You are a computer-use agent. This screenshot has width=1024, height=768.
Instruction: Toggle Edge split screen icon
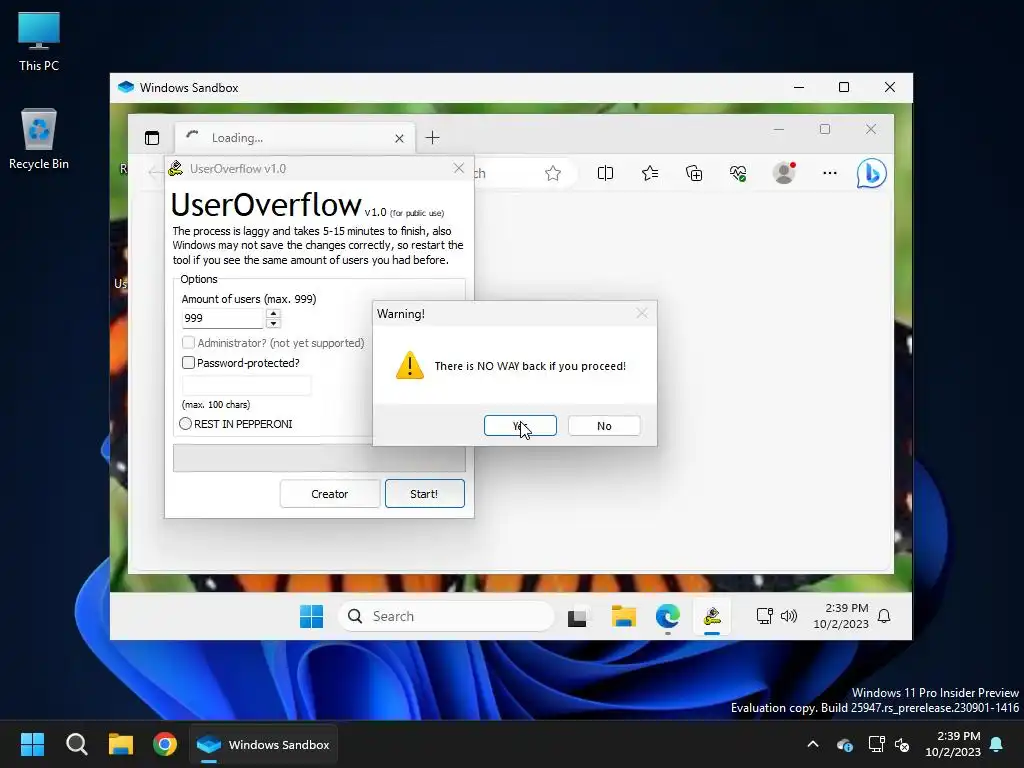coord(605,173)
